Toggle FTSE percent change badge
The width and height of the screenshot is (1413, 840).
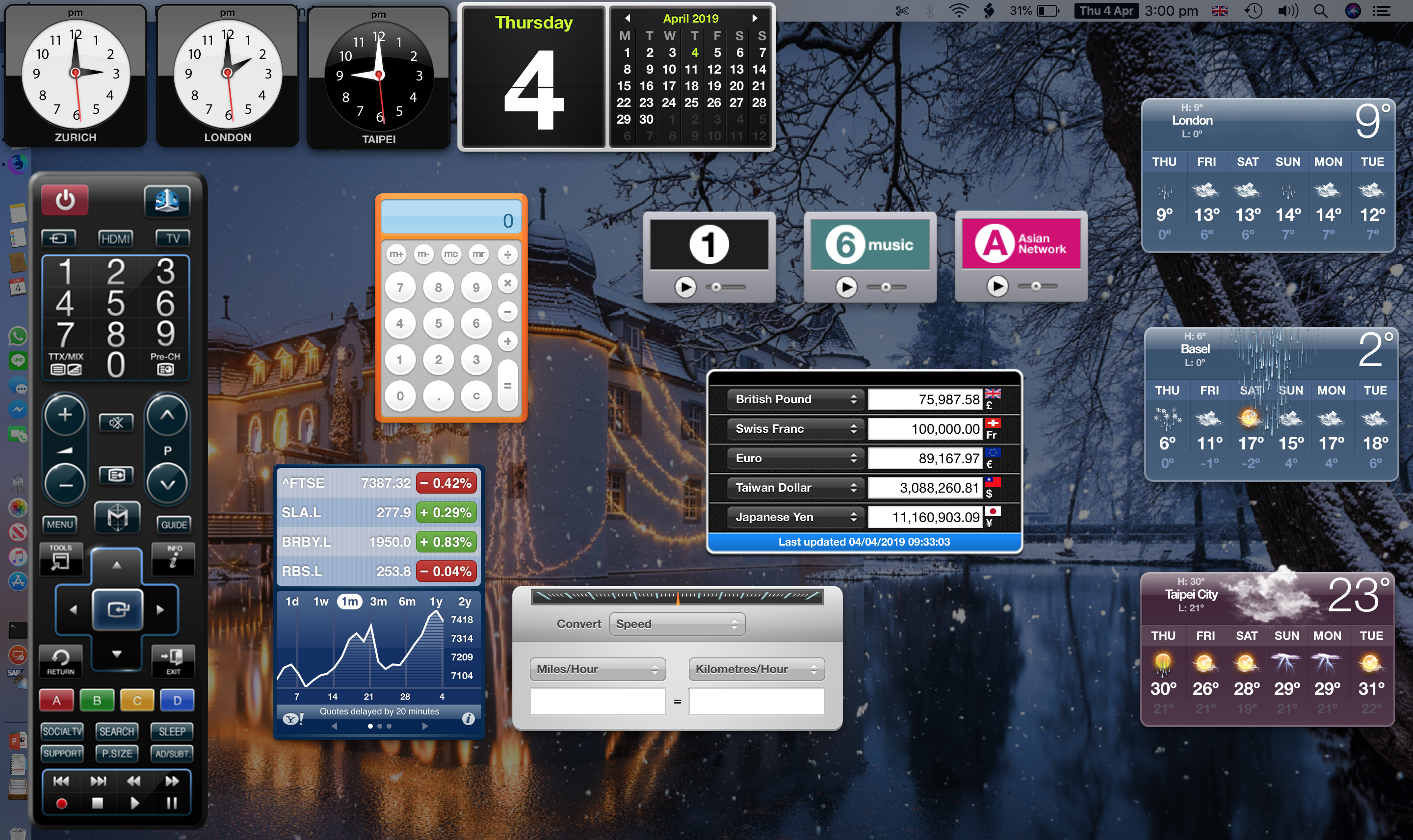tap(446, 483)
